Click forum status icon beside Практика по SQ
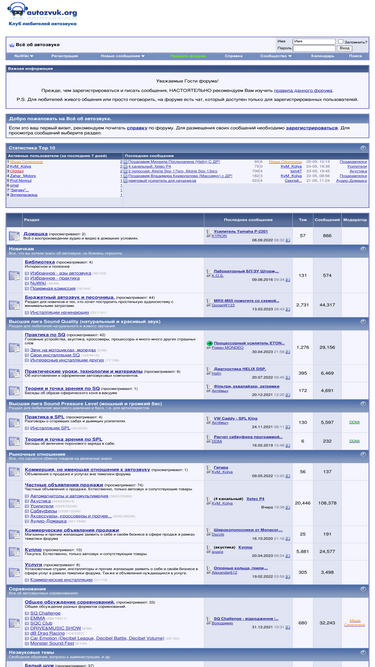Viewport: 375px width, 667px height. pos(14,348)
